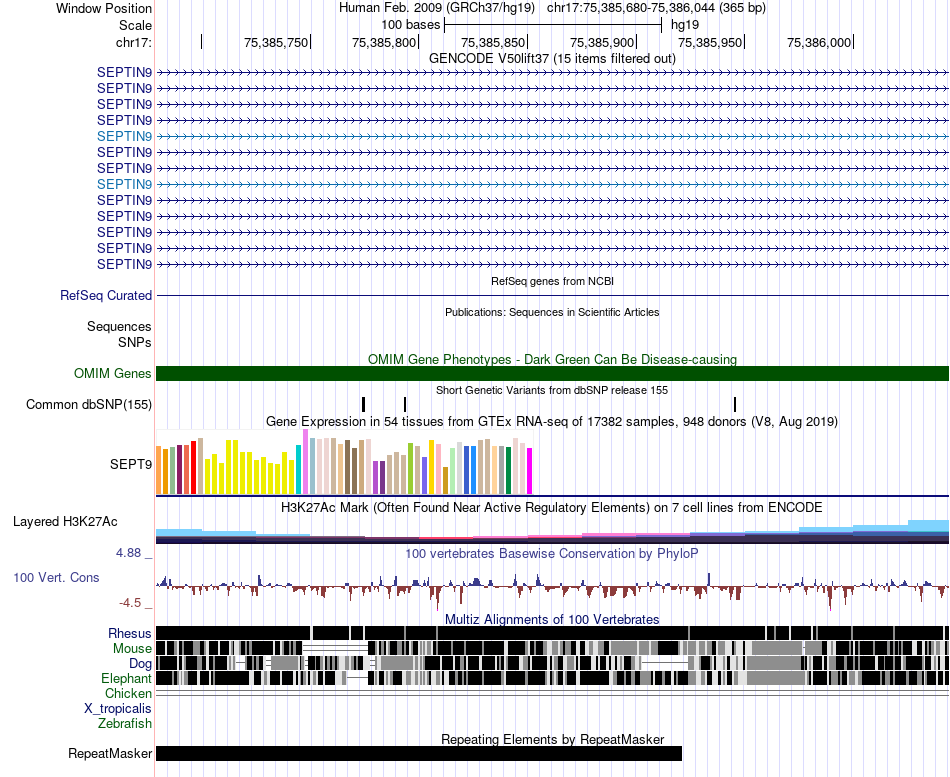Open Repeating Elements by RepeatMasker title
This screenshot has width=950, height=777.
[552, 739]
